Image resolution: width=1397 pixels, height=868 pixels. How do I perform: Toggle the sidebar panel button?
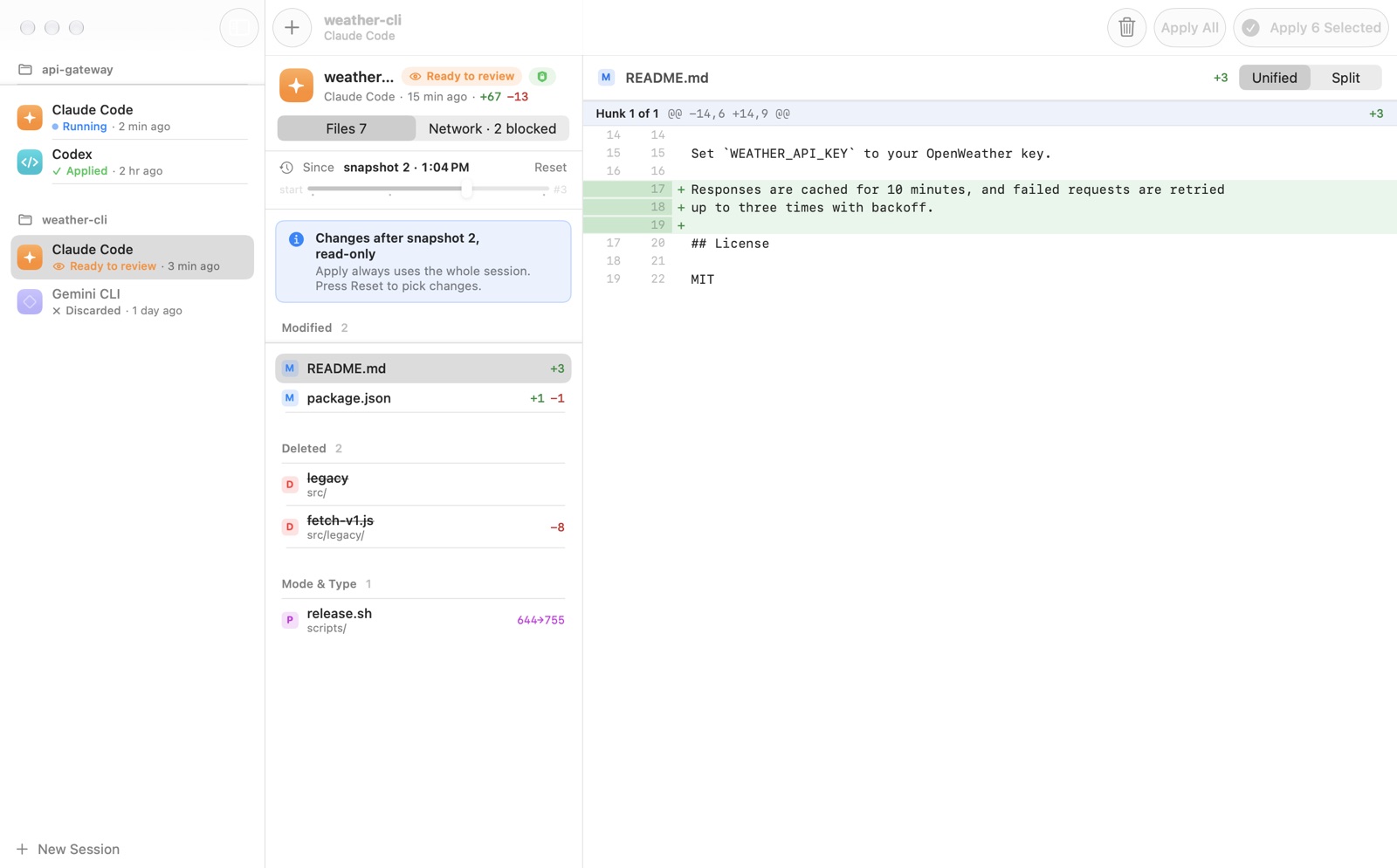tap(238, 28)
